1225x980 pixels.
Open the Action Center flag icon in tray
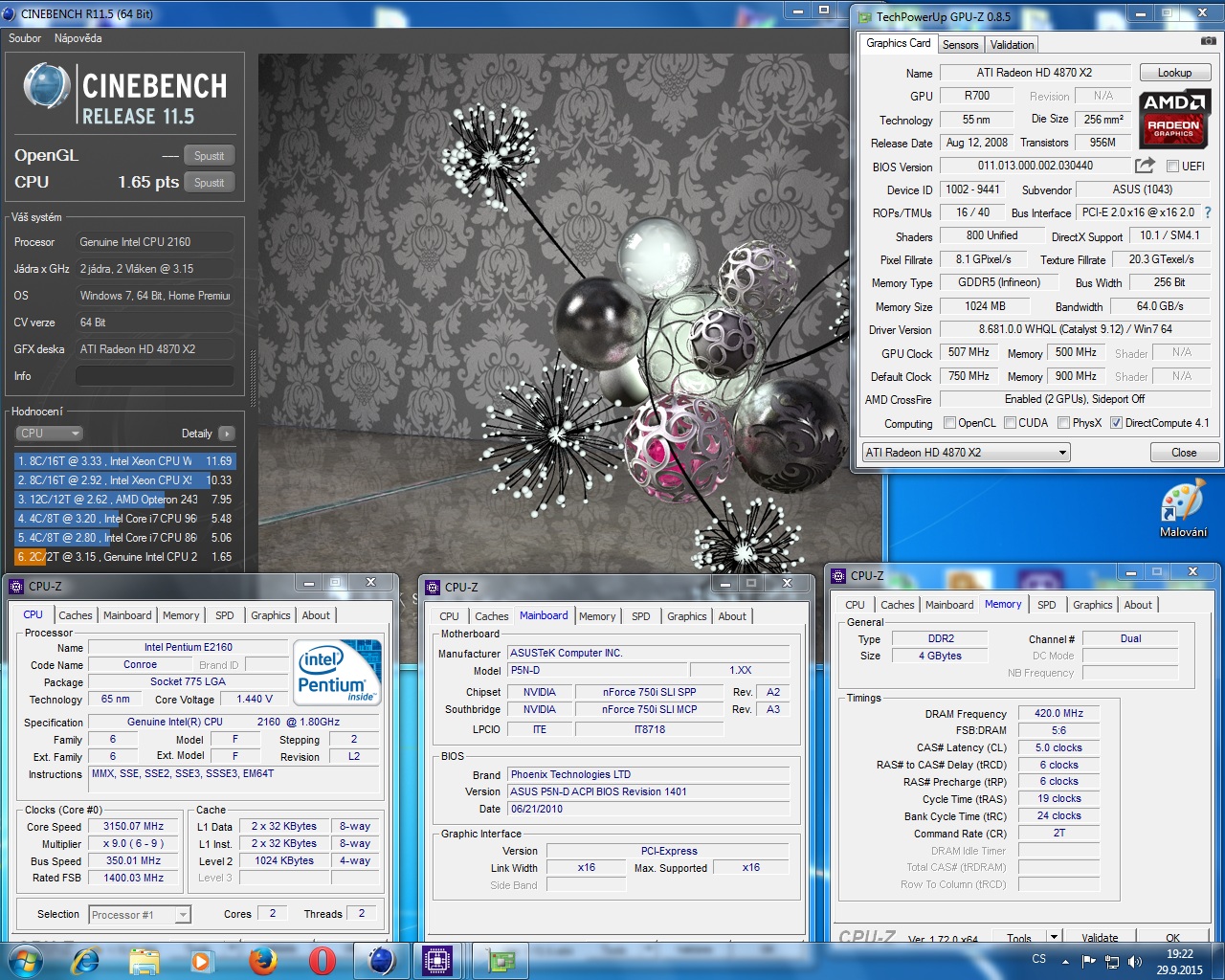point(1088,961)
